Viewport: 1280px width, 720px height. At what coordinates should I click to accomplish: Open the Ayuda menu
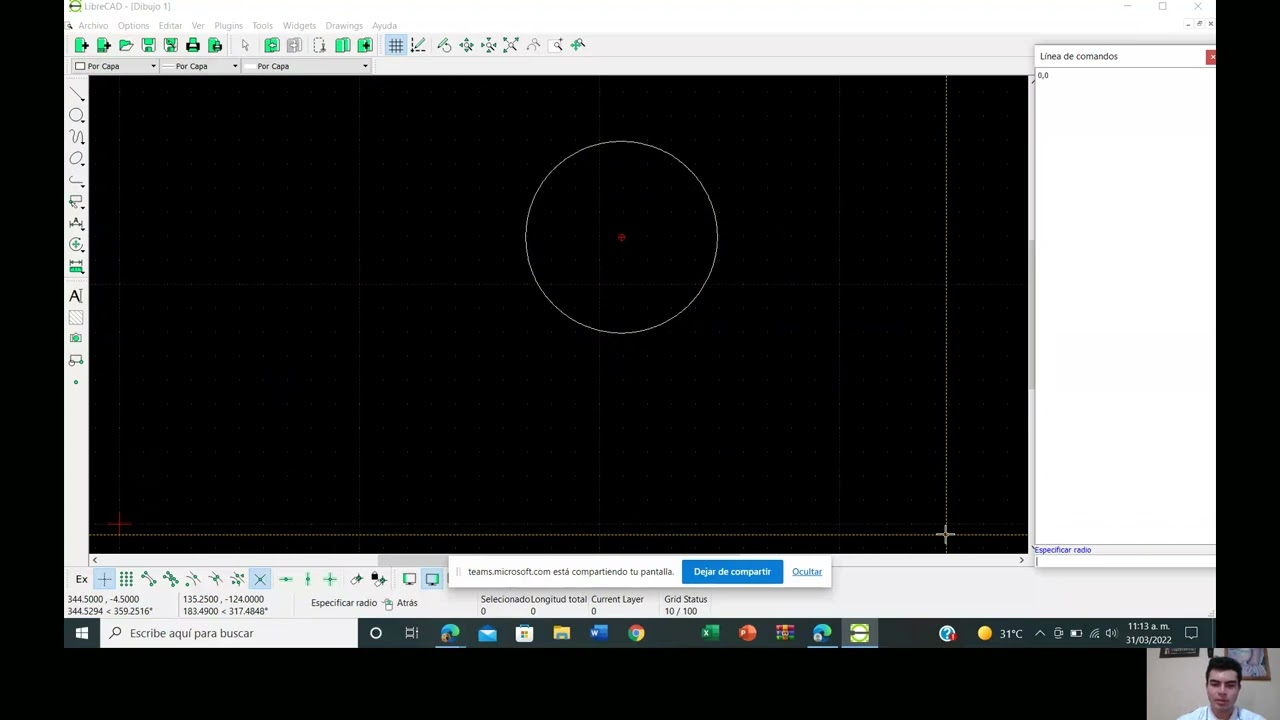384,26
